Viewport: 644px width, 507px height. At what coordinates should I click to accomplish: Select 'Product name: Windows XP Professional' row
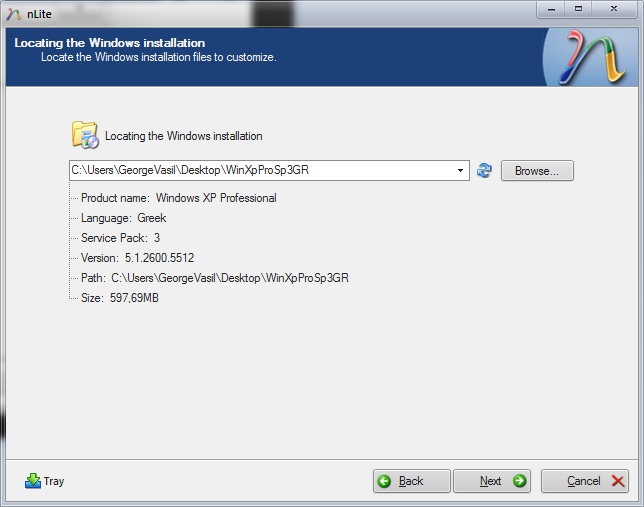pyautogui.click(x=179, y=198)
